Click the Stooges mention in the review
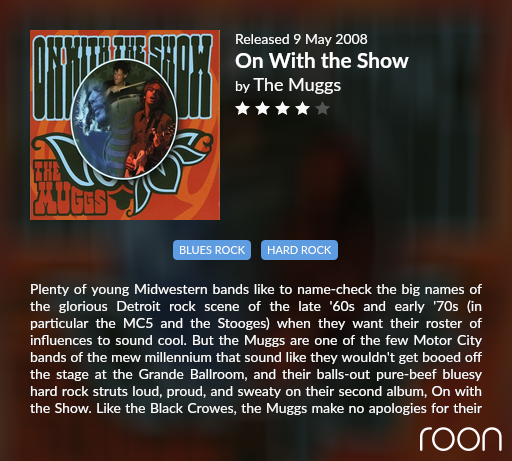The image size is (512, 461). [243, 323]
